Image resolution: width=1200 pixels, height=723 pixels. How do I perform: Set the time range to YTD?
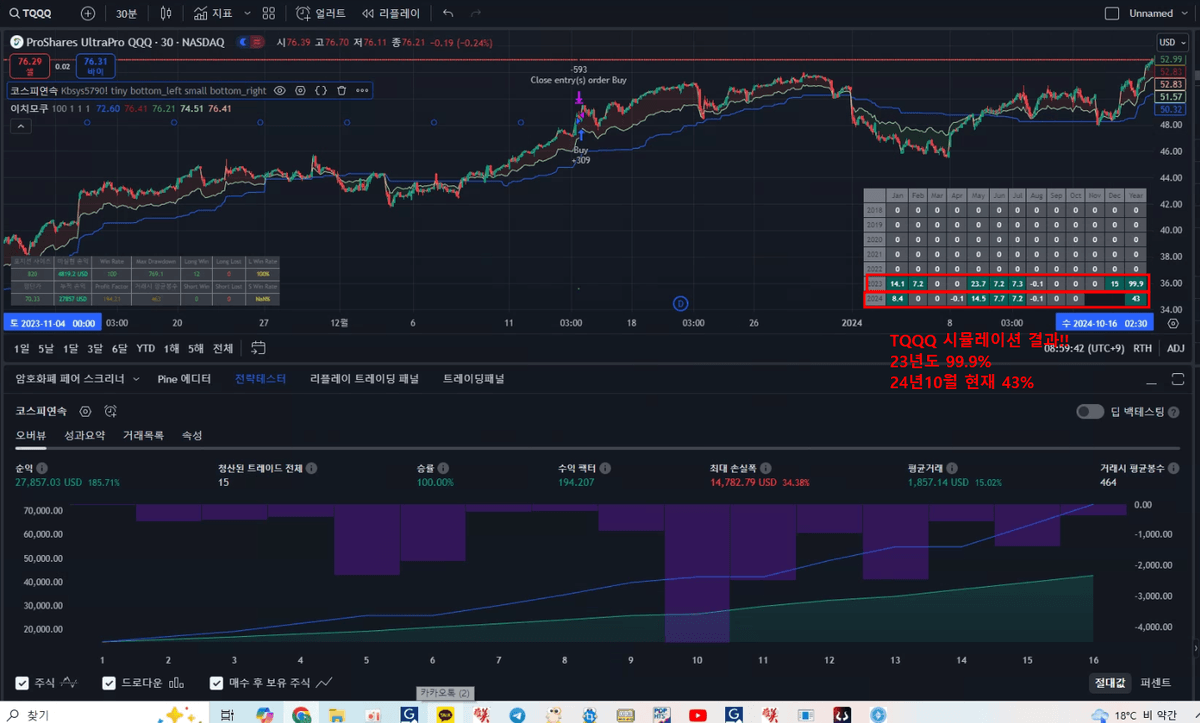click(x=146, y=348)
